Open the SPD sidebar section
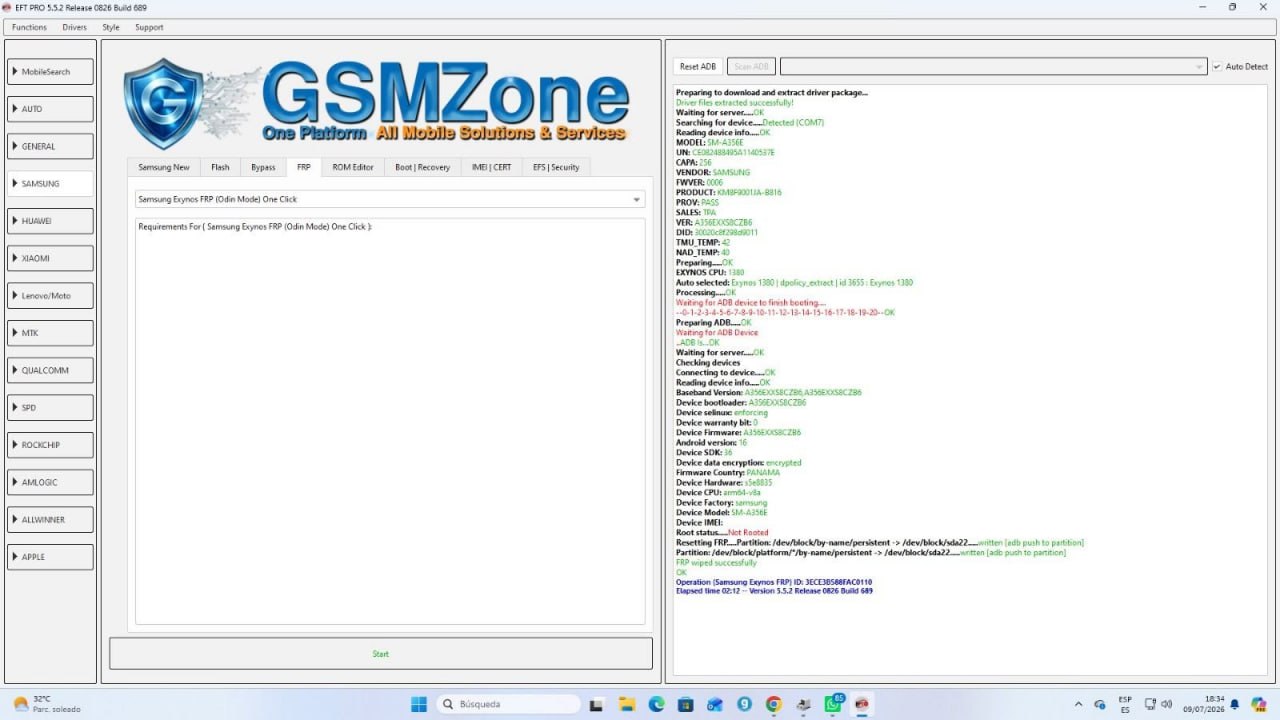Screen dimensions: 1280x720 tap(51, 408)
